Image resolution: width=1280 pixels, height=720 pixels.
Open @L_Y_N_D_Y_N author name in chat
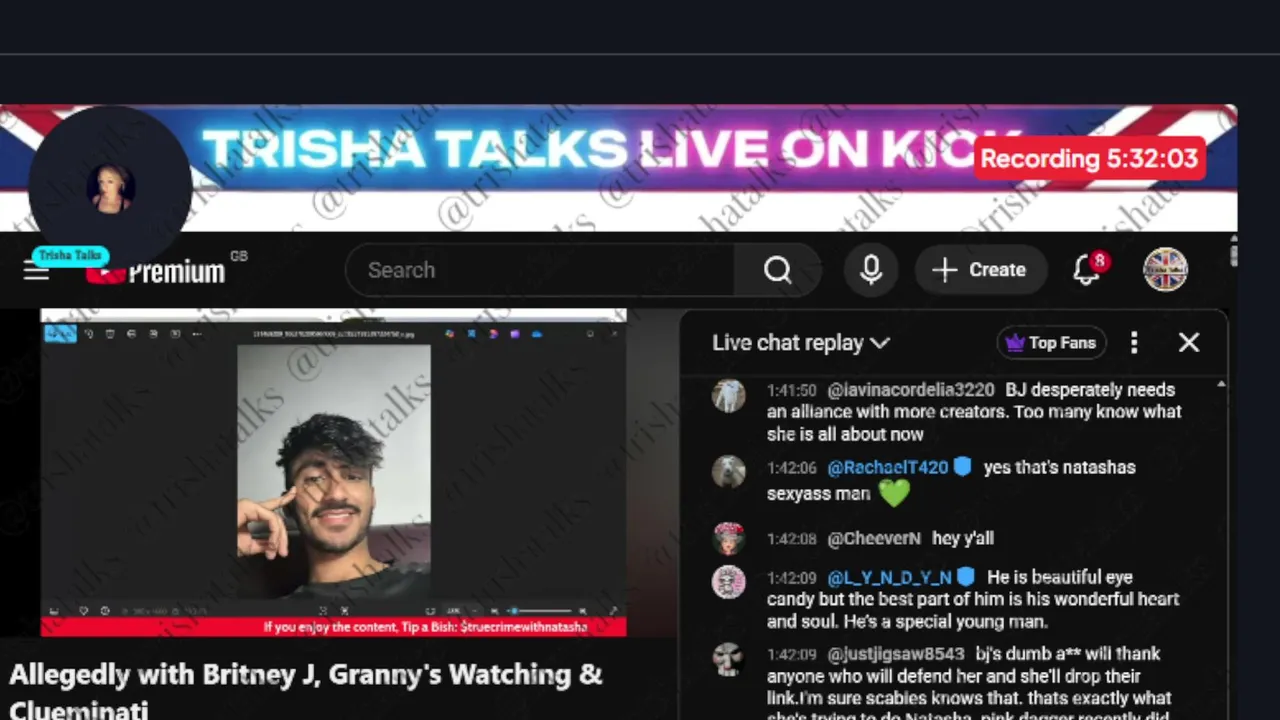890,577
